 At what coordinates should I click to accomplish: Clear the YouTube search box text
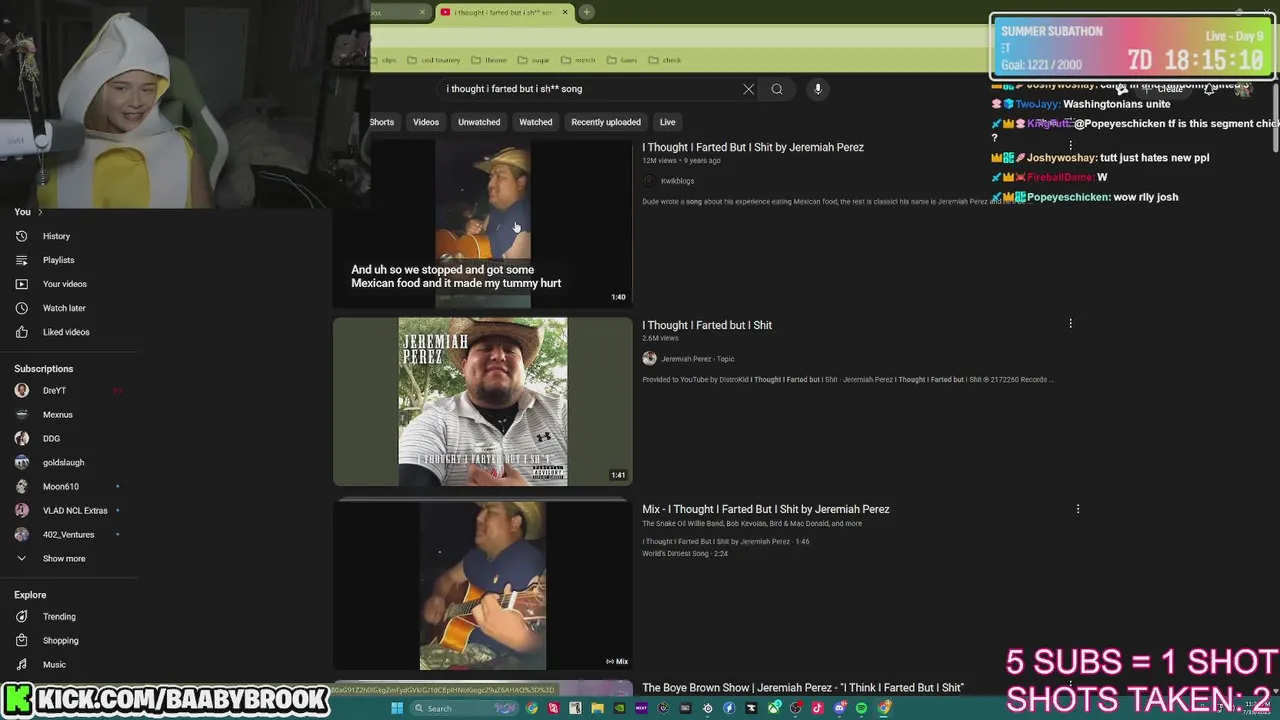click(x=748, y=89)
